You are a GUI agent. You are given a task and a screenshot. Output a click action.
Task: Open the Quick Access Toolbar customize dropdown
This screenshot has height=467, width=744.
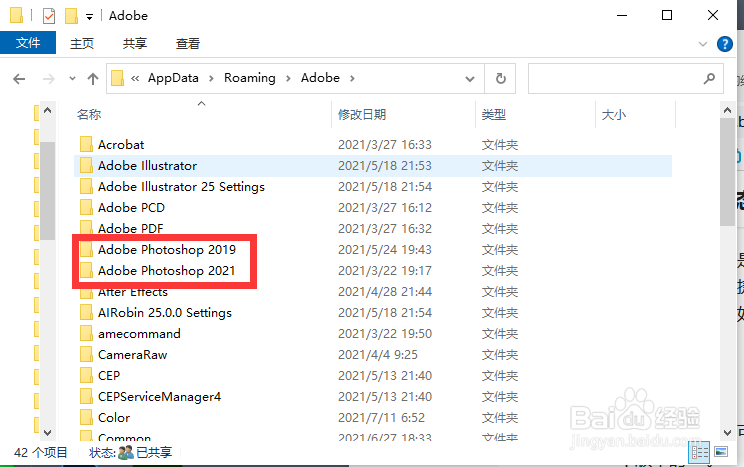coord(89,17)
